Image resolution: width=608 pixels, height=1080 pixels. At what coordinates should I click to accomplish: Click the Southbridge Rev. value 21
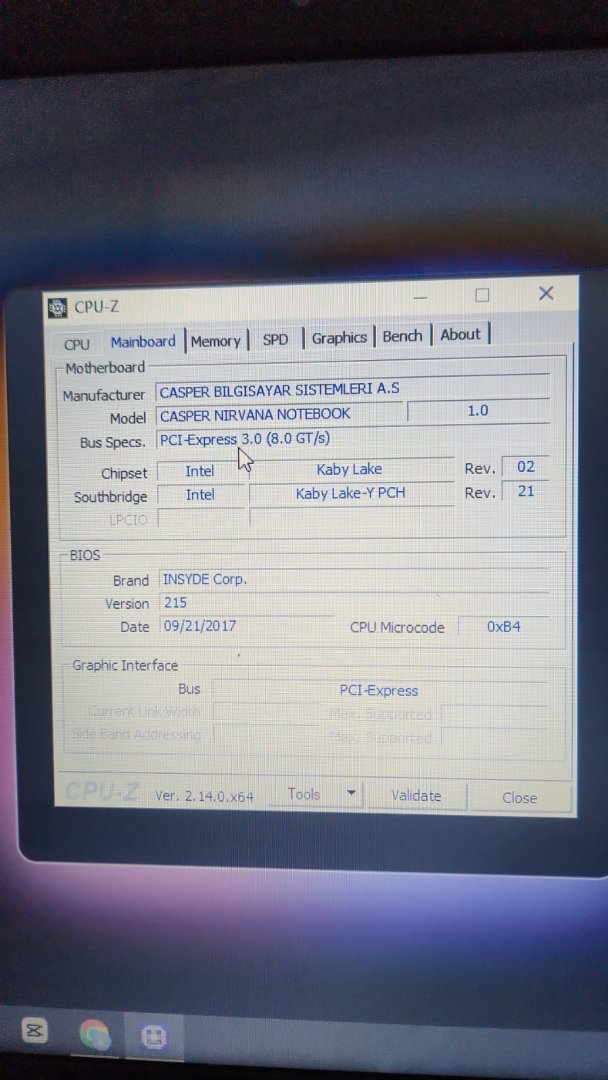click(525, 491)
